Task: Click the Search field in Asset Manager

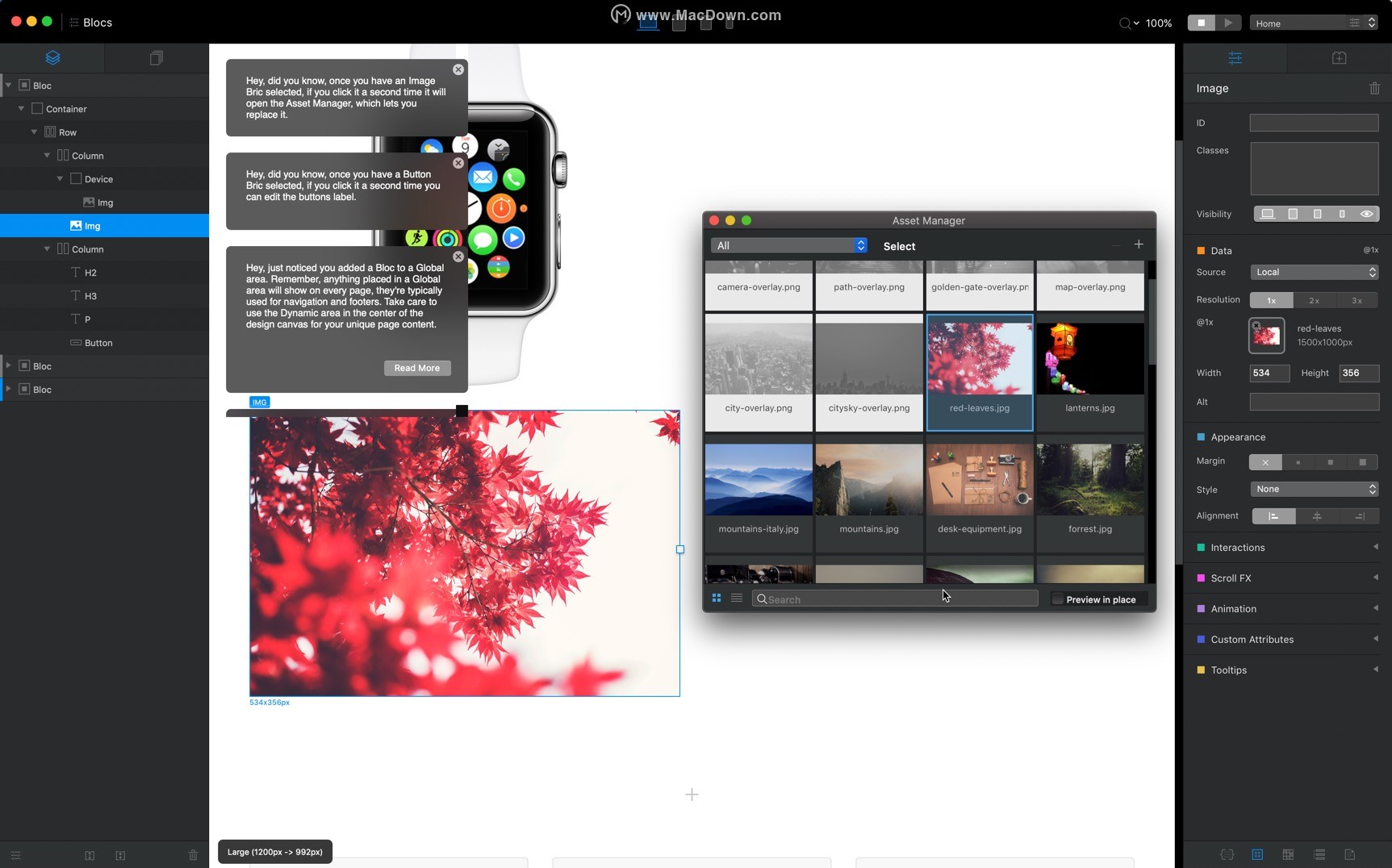Action: tap(896, 599)
